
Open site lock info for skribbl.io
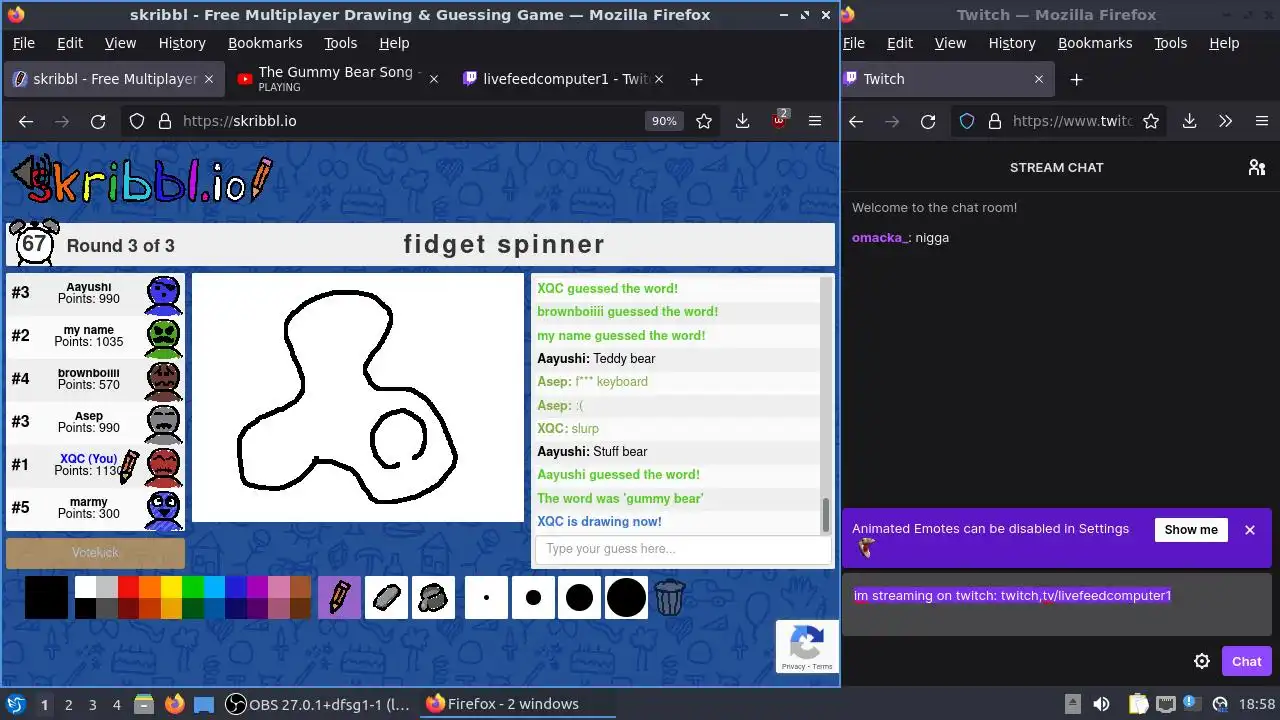[165, 121]
